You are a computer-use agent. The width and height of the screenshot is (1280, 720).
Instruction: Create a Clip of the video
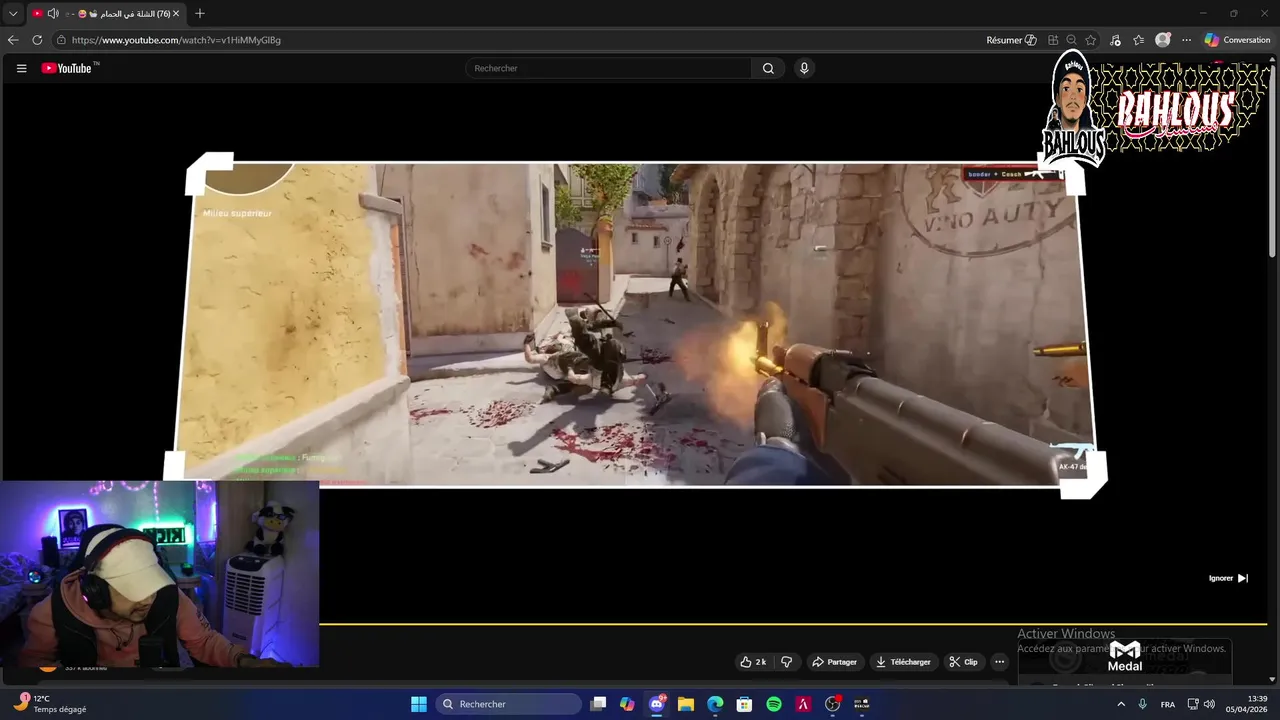[963, 662]
